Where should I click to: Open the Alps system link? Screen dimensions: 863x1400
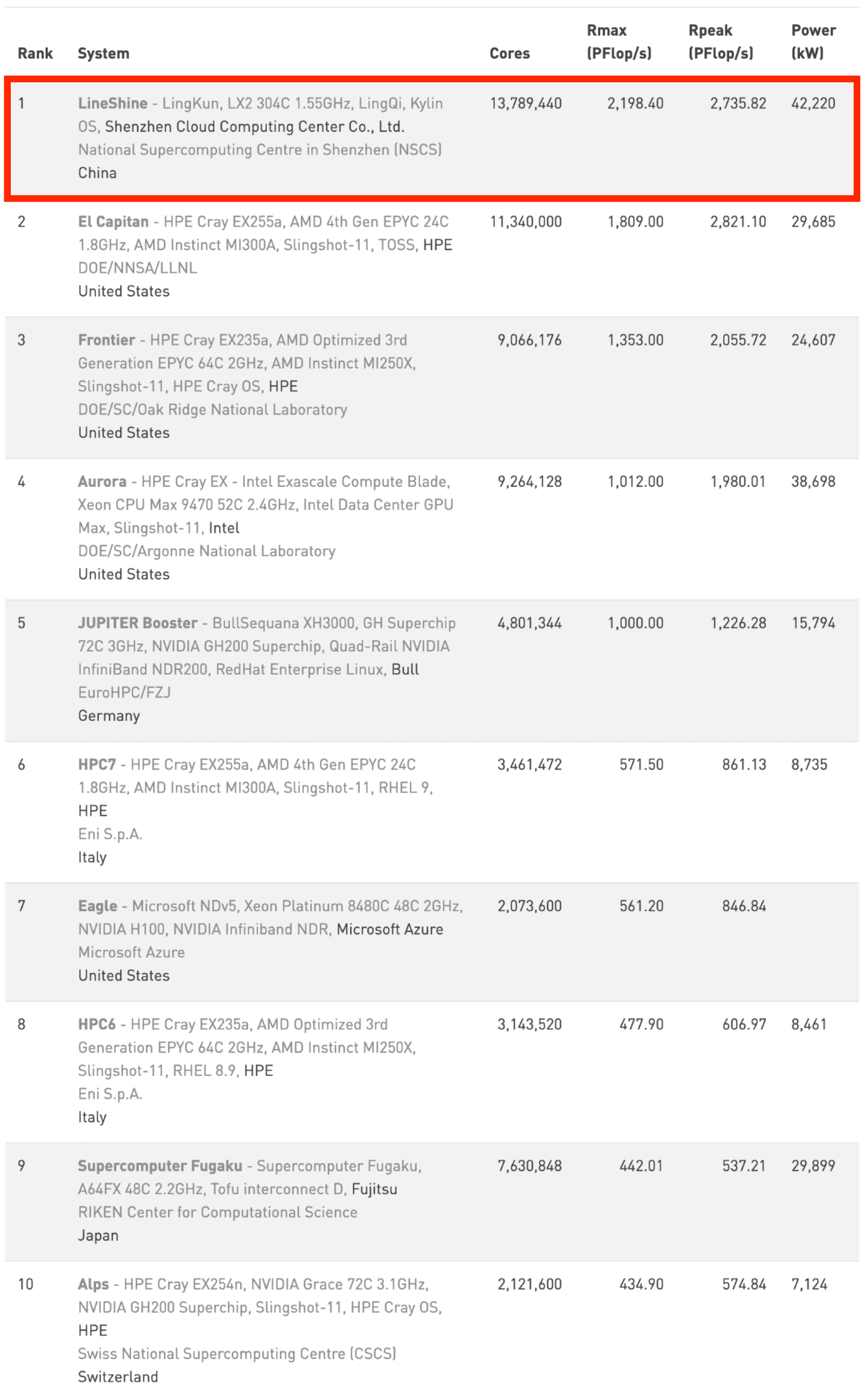(93, 1284)
